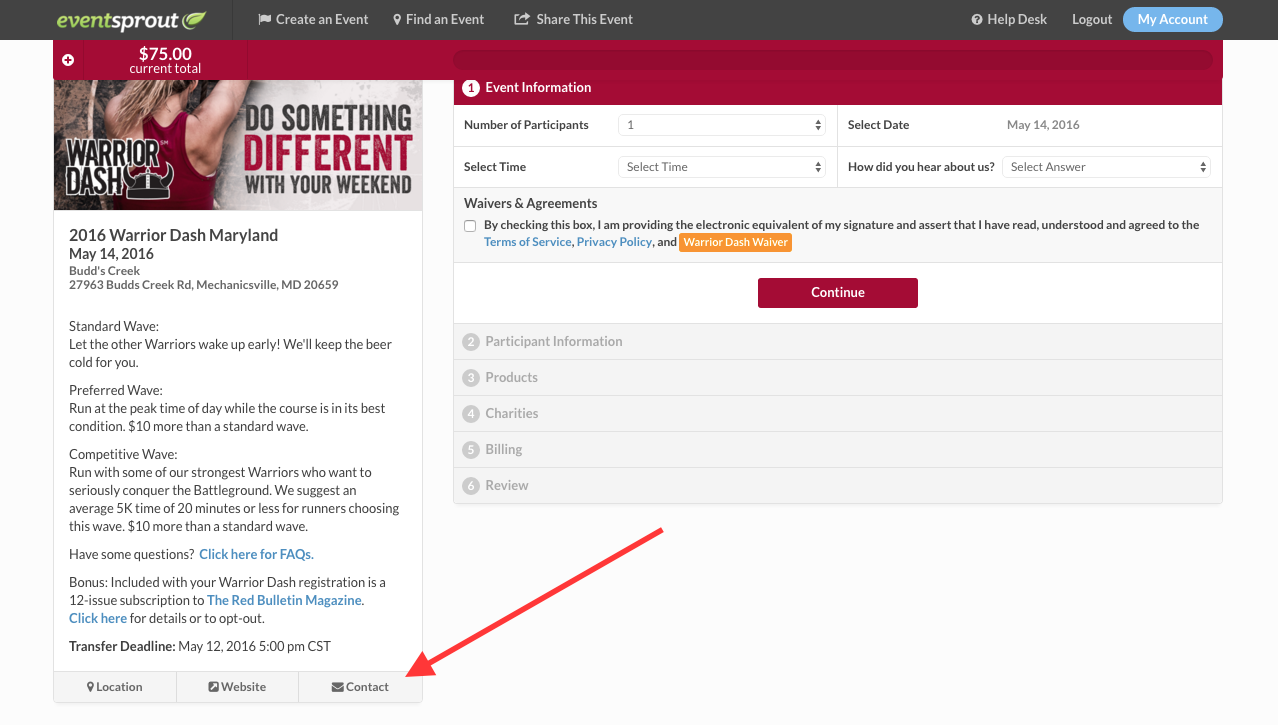Image resolution: width=1278 pixels, height=725 pixels.
Task: Expand the Charities section
Action: click(838, 414)
